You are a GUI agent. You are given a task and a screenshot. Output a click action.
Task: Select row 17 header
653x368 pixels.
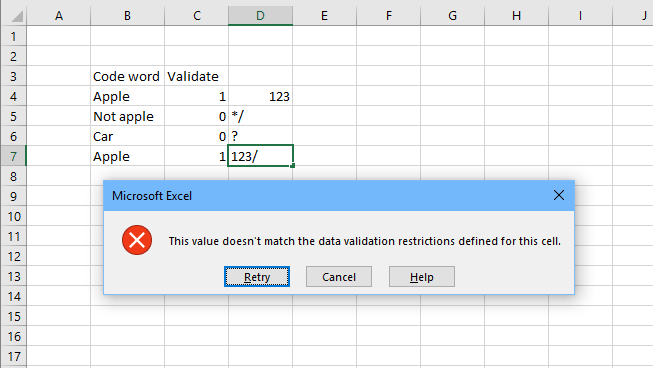(14, 356)
